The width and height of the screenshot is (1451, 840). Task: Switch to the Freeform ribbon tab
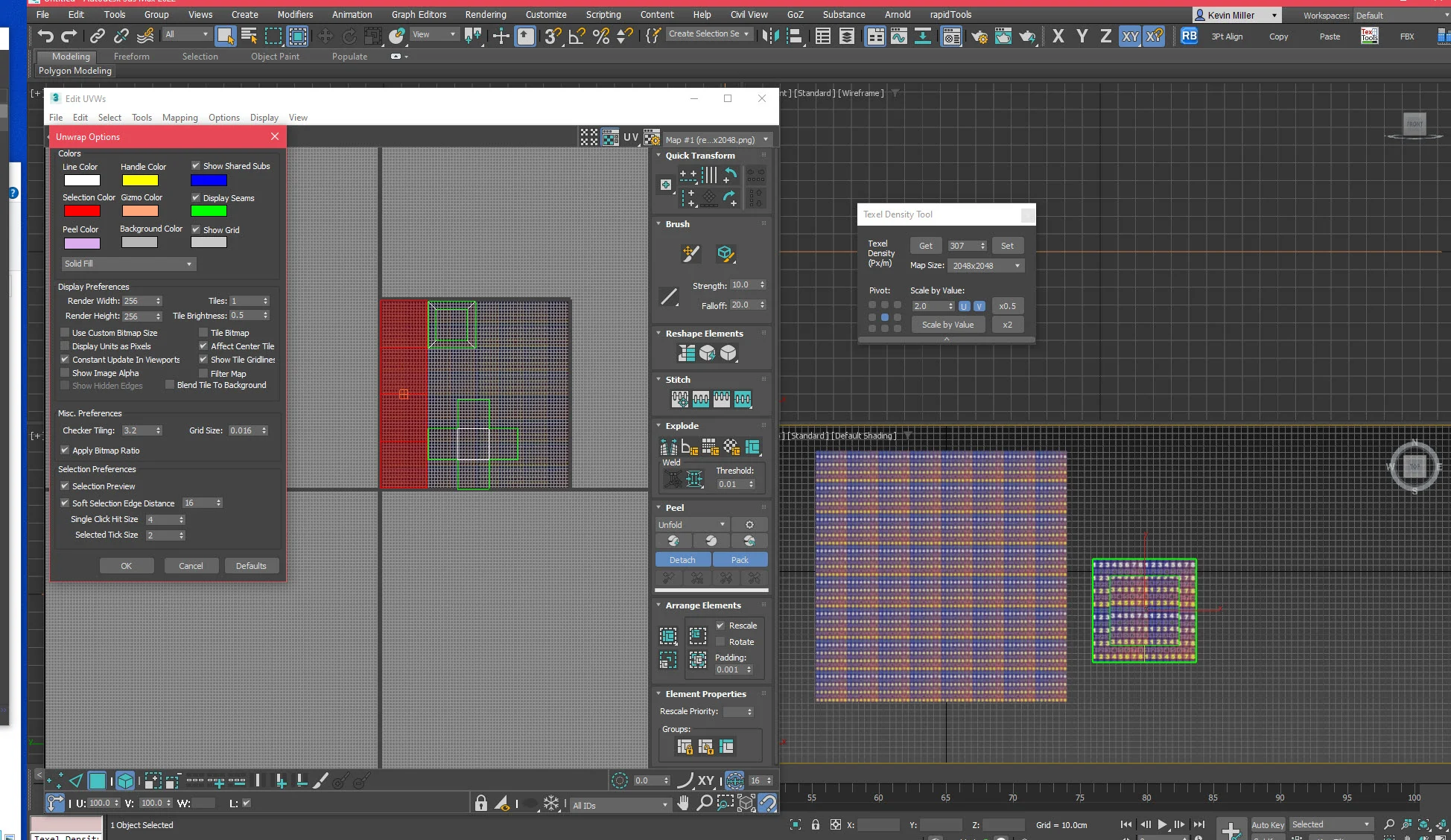click(132, 57)
